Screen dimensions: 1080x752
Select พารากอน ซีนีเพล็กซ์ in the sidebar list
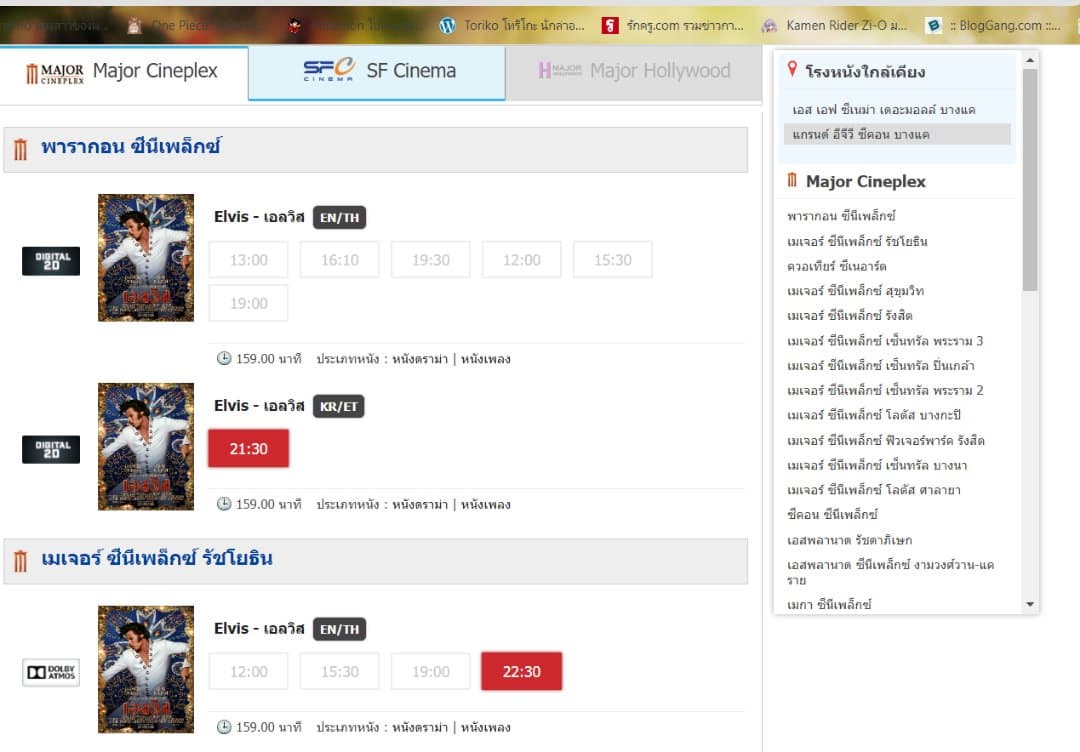point(841,216)
